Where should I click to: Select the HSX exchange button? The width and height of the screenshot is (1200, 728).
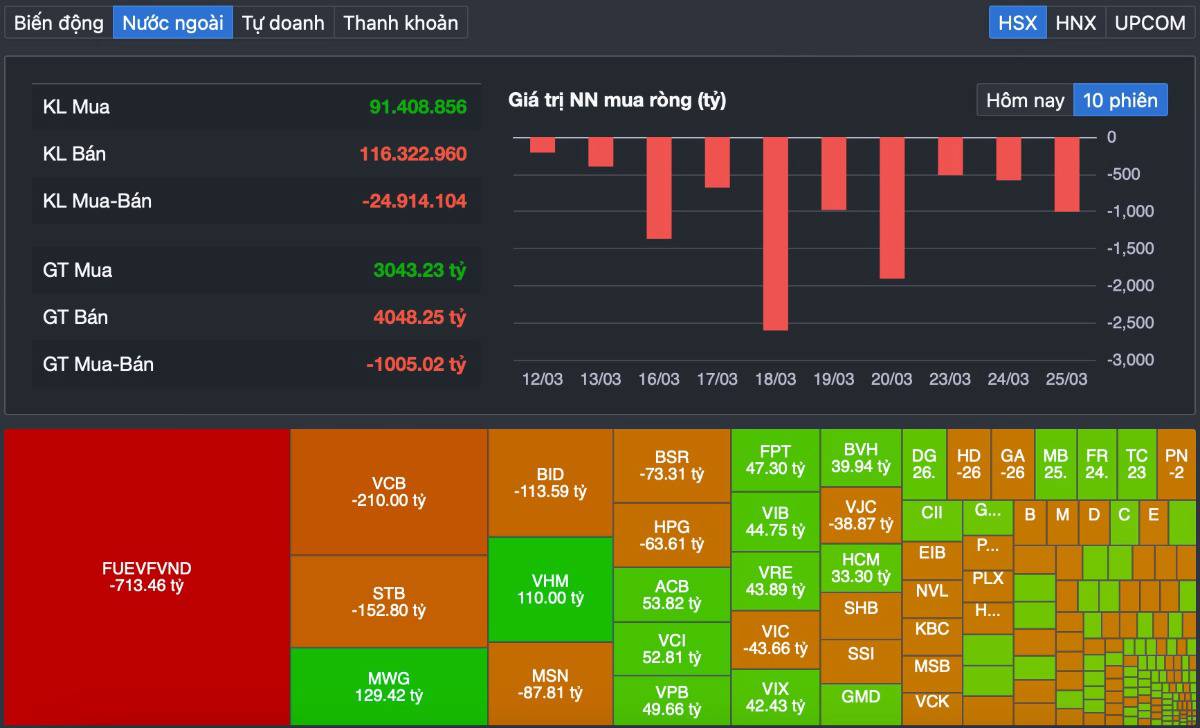click(x=1018, y=22)
